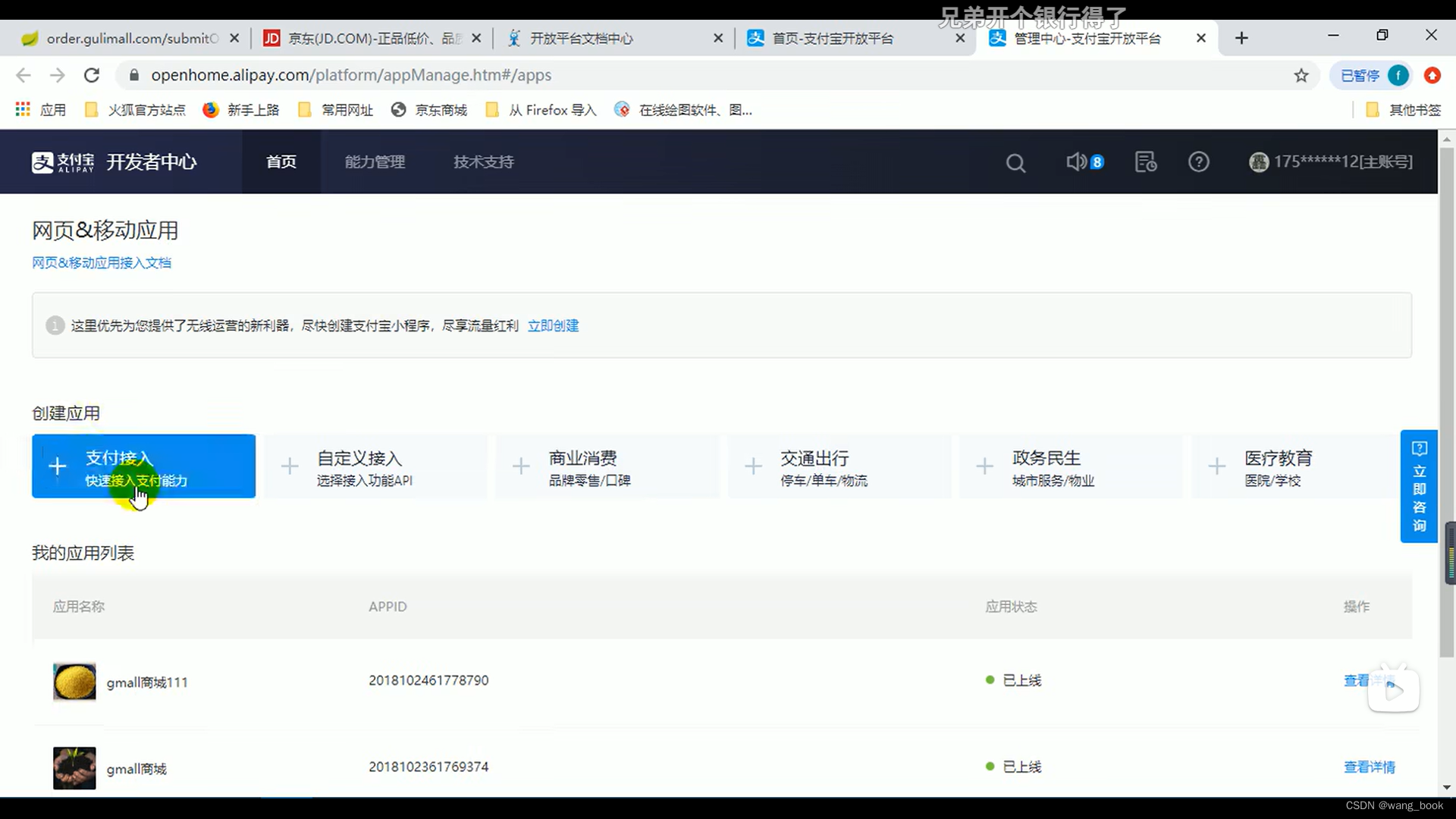This screenshot has width=1456, height=819.
Task: Open the search magnifier in header
Action: pyautogui.click(x=1015, y=162)
